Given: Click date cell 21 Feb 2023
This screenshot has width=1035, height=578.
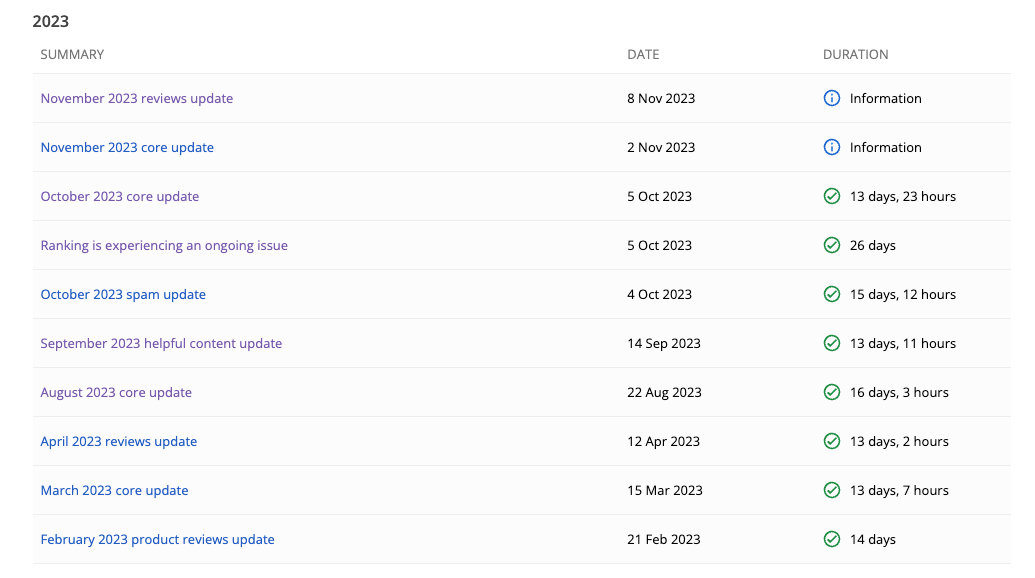Looking at the screenshot, I should pyautogui.click(x=663, y=539).
